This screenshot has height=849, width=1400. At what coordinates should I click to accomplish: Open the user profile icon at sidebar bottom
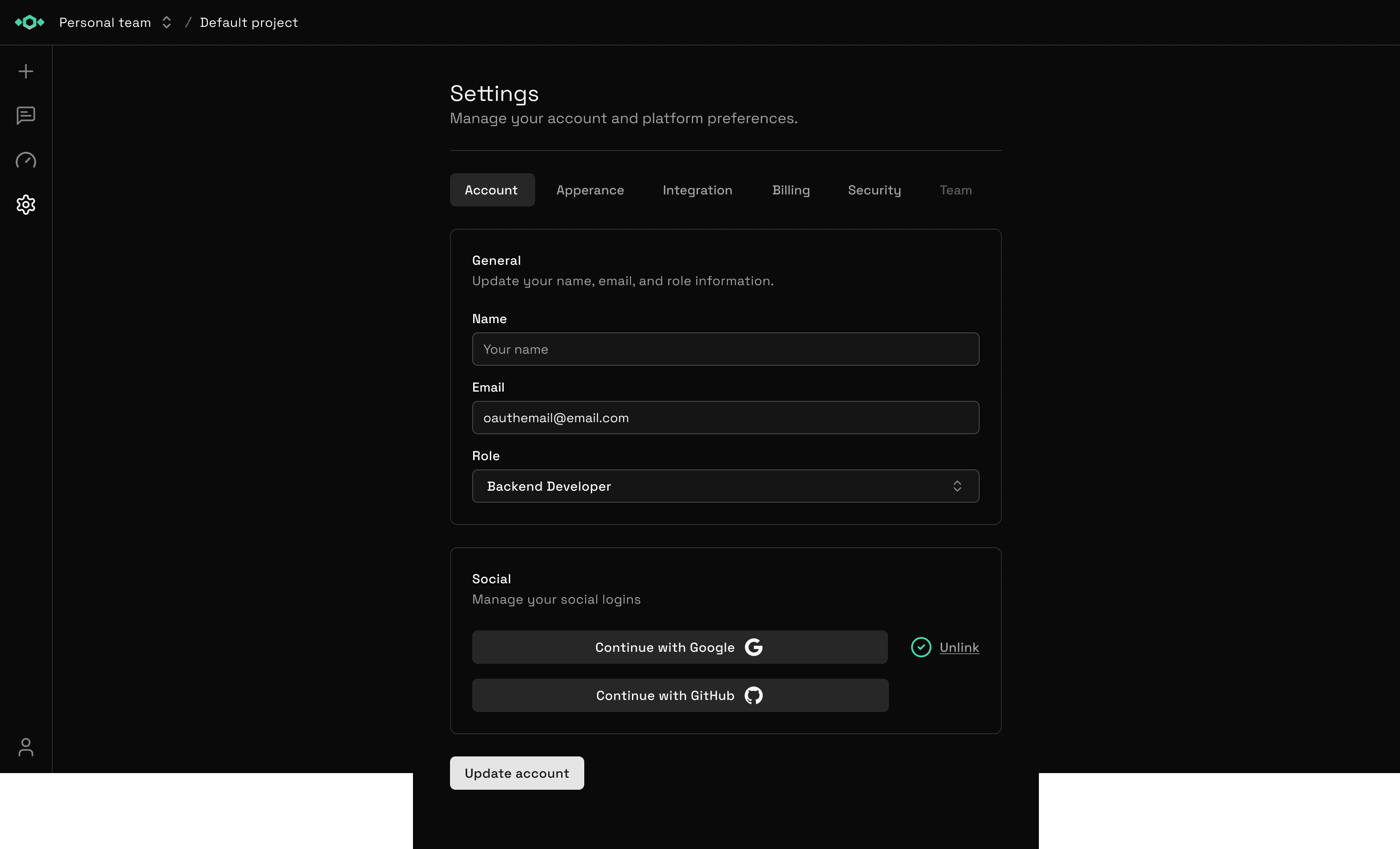(25, 747)
